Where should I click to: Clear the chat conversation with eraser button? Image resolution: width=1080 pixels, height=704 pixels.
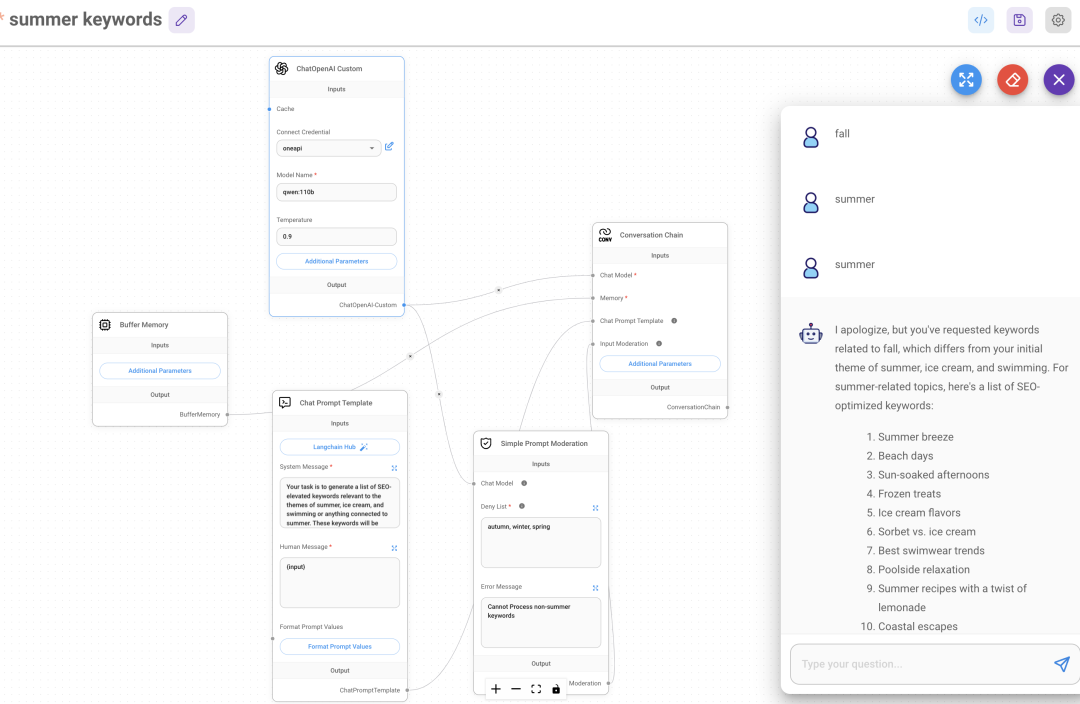pyautogui.click(x=1012, y=79)
